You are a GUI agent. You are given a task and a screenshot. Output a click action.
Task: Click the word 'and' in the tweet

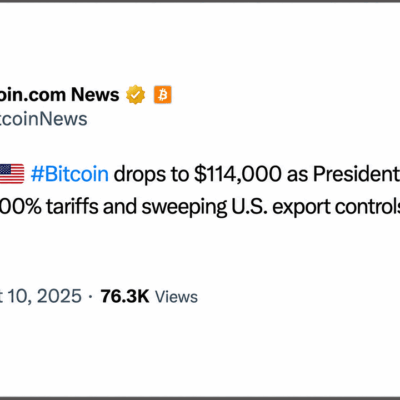click(120, 207)
